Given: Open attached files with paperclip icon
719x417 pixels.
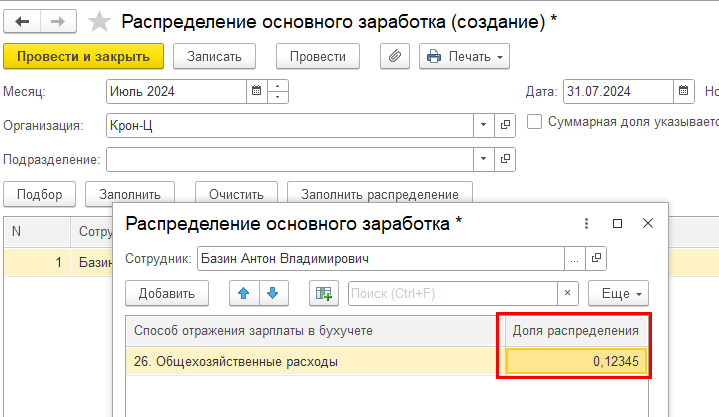Looking at the screenshot, I should 395,56.
